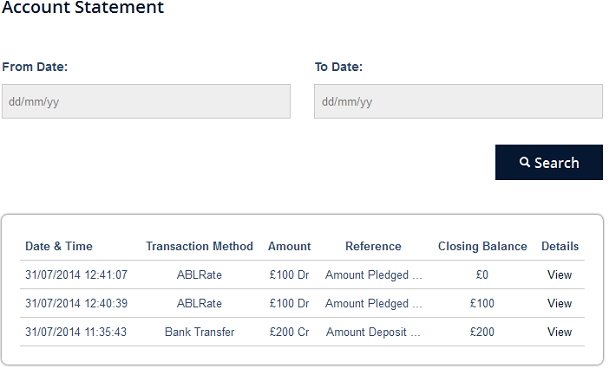Focus the From Date input field

(x=146, y=101)
